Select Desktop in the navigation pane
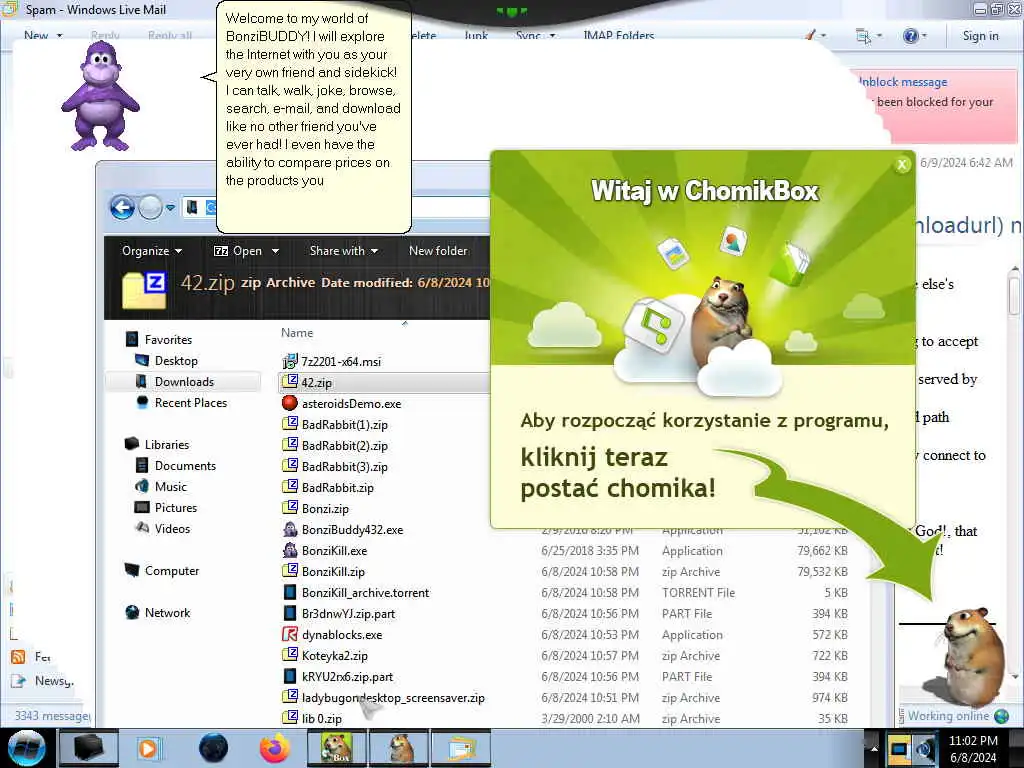This screenshot has width=1024, height=768. (x=176, y=360)
